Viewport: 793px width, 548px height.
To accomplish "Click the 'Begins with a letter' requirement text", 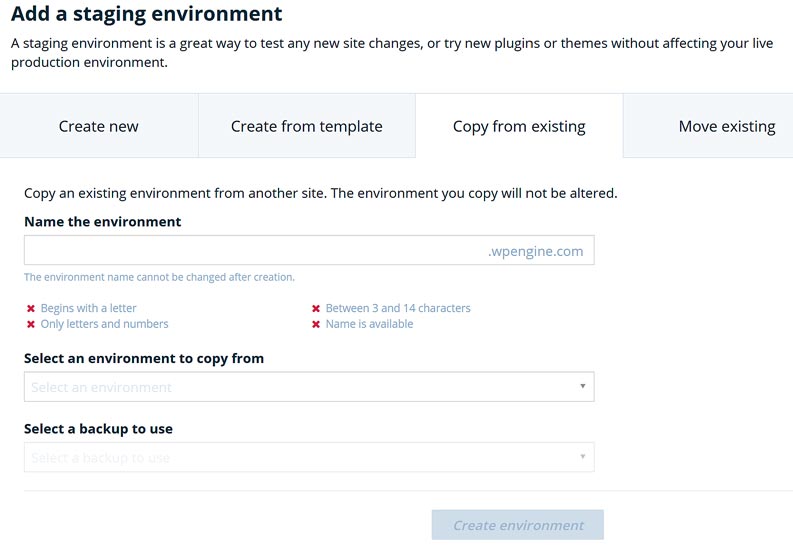I will pyautogui.click(x=89, y=308).
